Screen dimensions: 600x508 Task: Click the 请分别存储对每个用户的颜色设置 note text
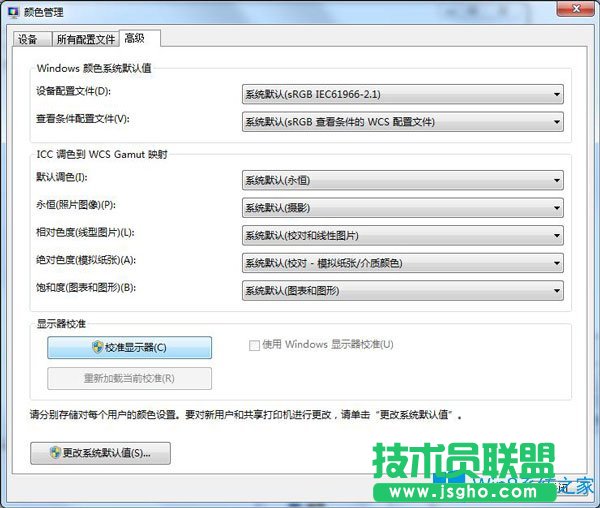245,414
